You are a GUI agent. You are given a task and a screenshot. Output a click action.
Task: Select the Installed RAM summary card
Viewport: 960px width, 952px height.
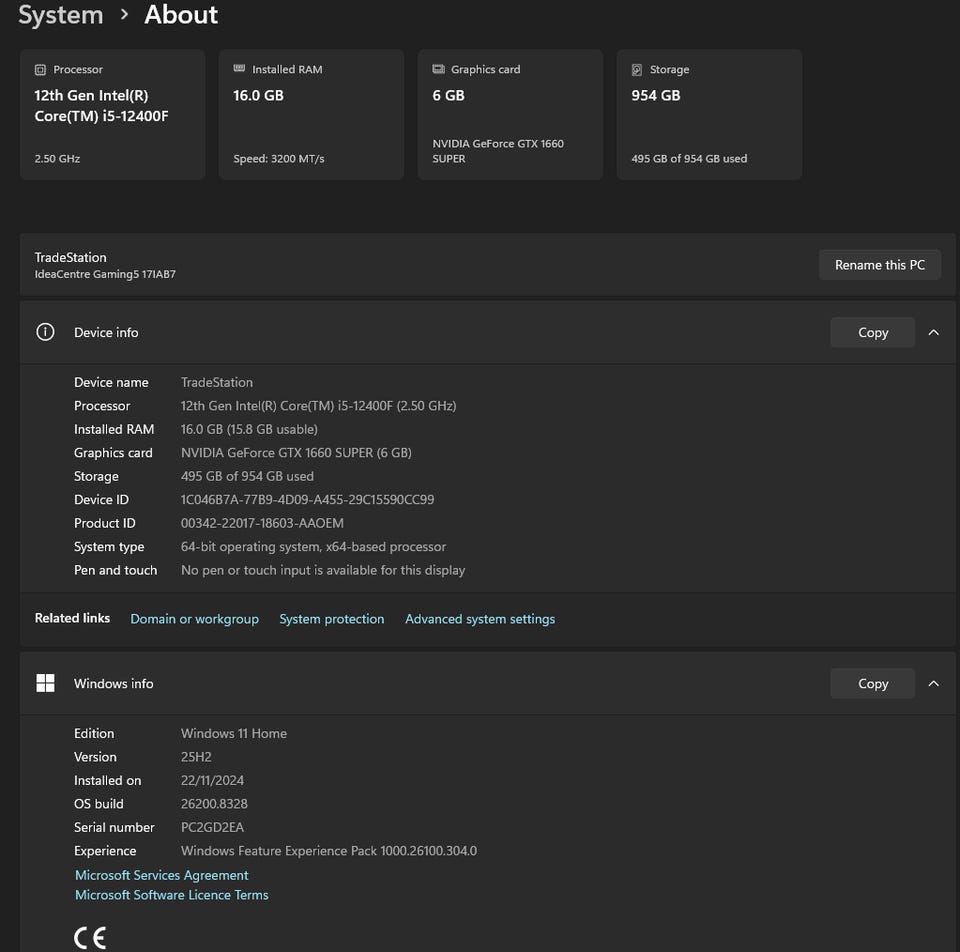(312, 114)
